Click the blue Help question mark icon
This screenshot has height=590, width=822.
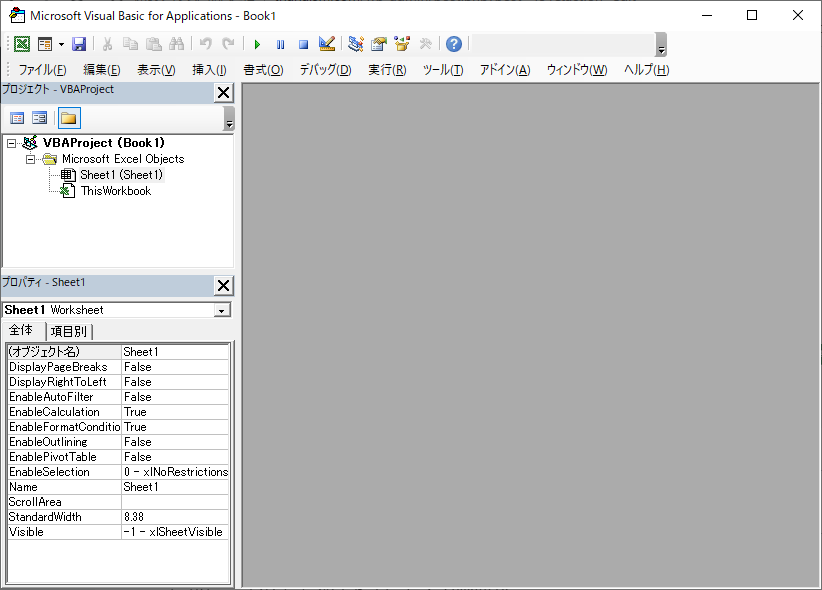coord(454,44)
